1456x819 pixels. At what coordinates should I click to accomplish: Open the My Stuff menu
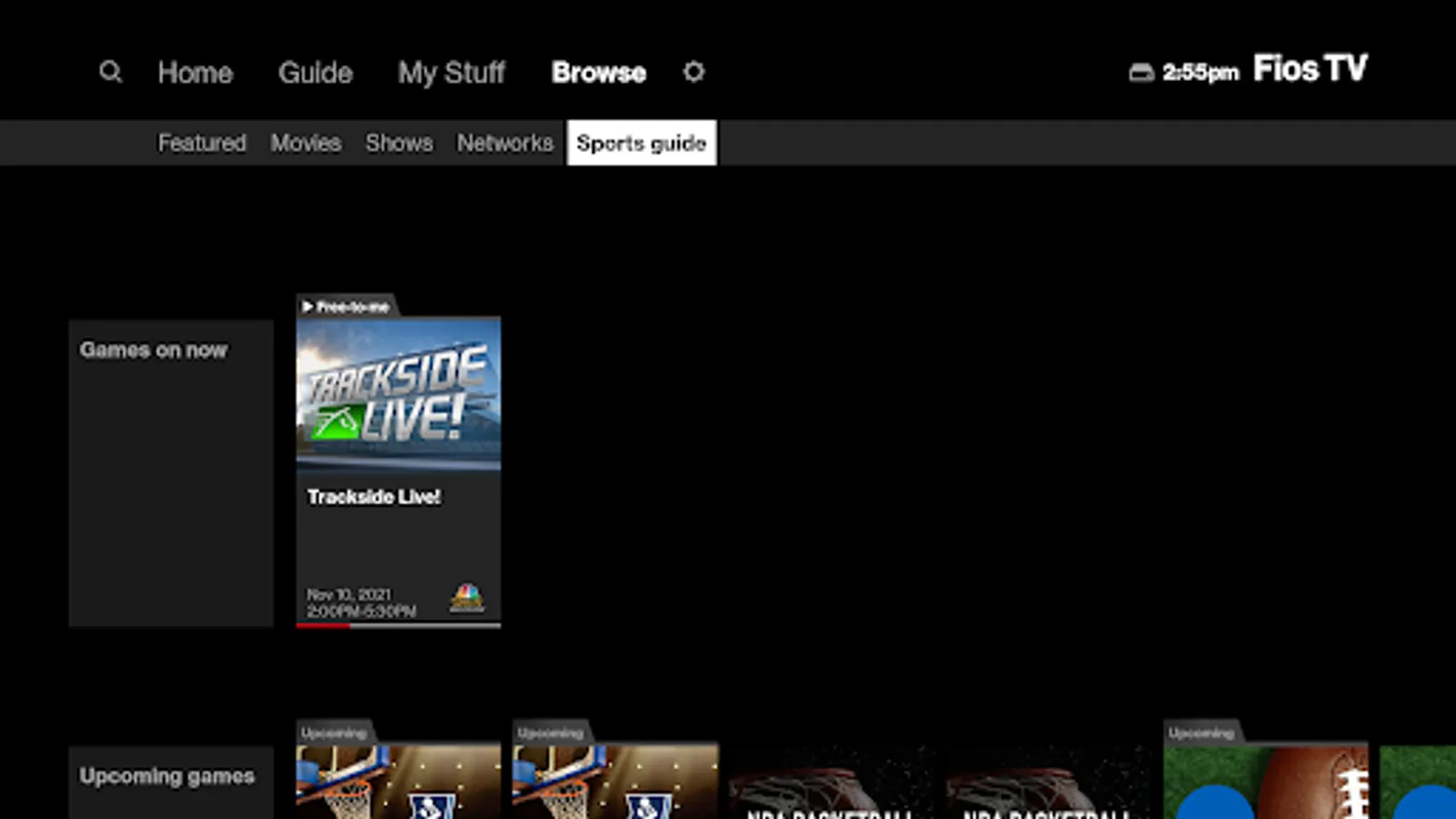[x=451, y=73]
